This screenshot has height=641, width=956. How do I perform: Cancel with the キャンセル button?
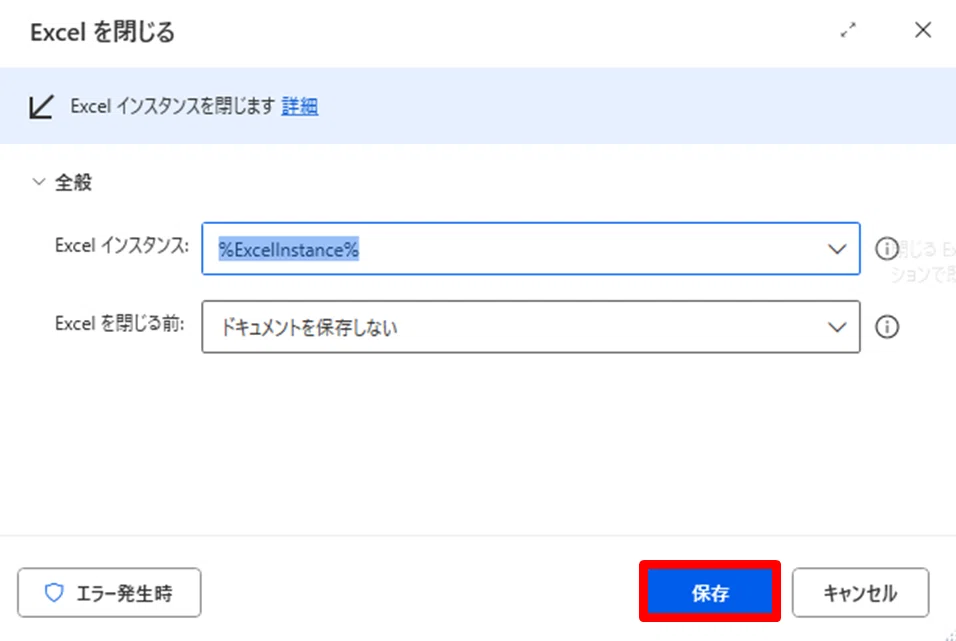[x=860, y=593]
